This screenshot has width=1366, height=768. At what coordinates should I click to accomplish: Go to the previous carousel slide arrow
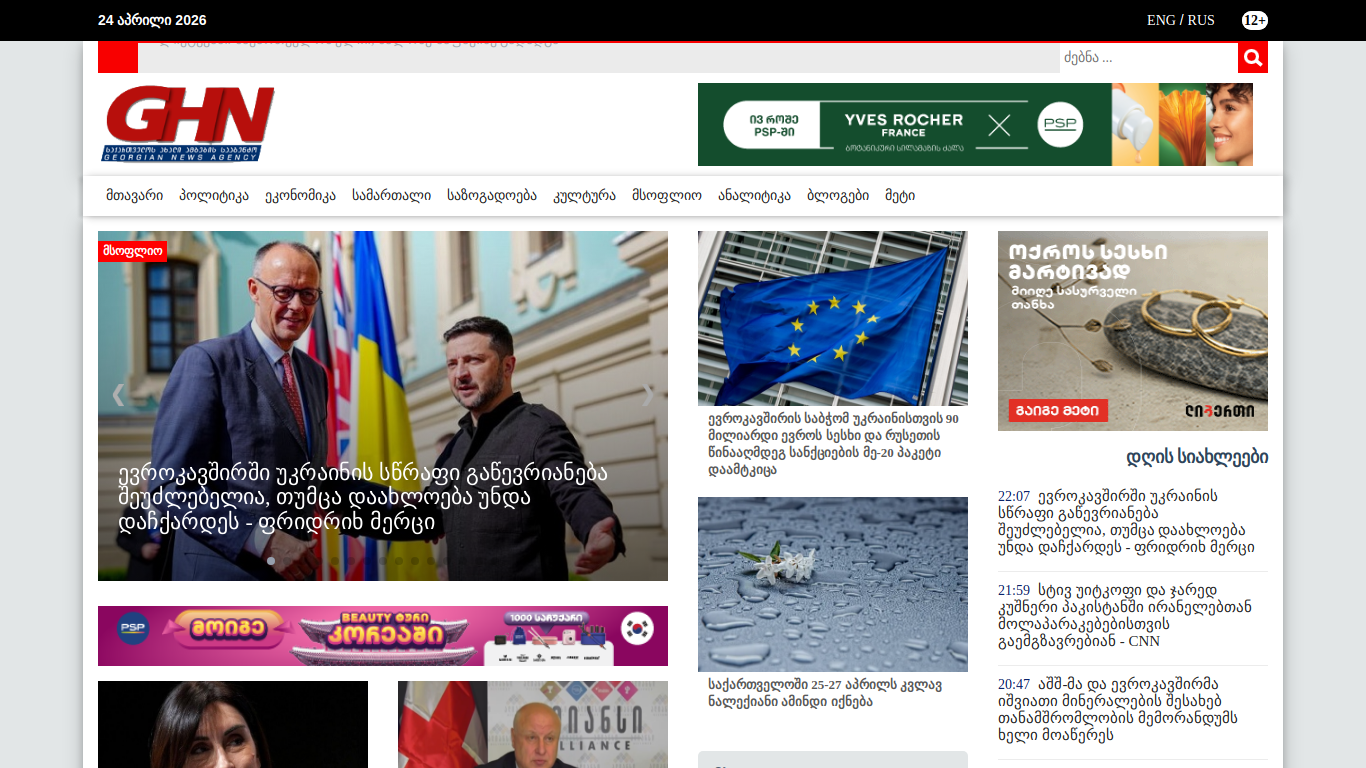click(118, 395)
